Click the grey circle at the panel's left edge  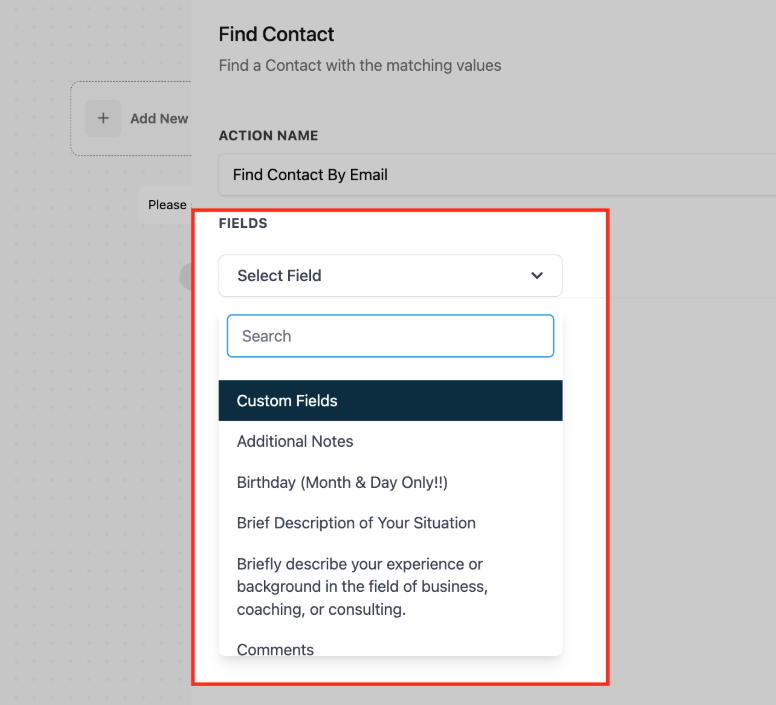coord(186,276)
